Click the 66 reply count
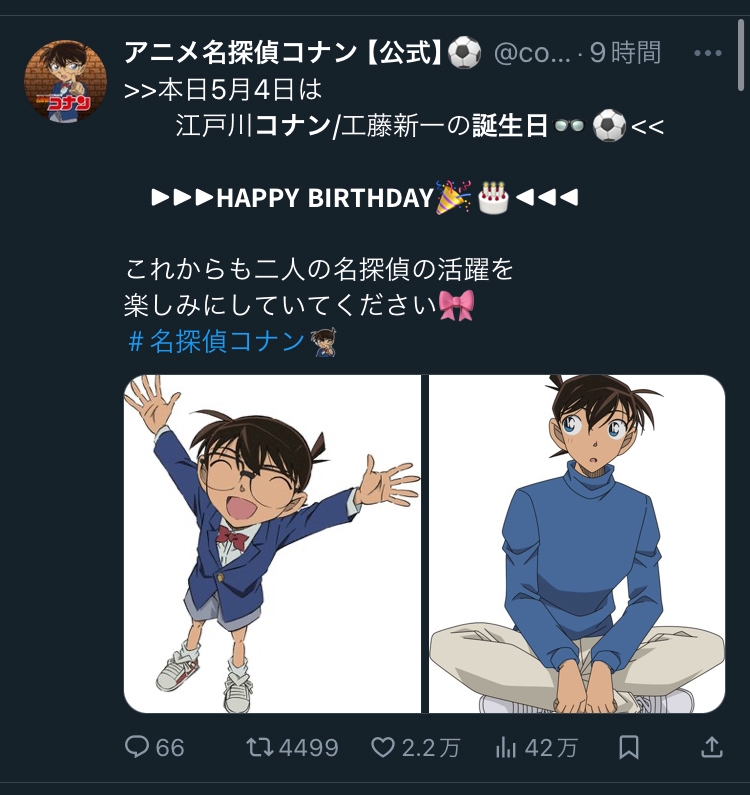Image resolution: width=750 pixels, height=795 pixels. [170, 747]
